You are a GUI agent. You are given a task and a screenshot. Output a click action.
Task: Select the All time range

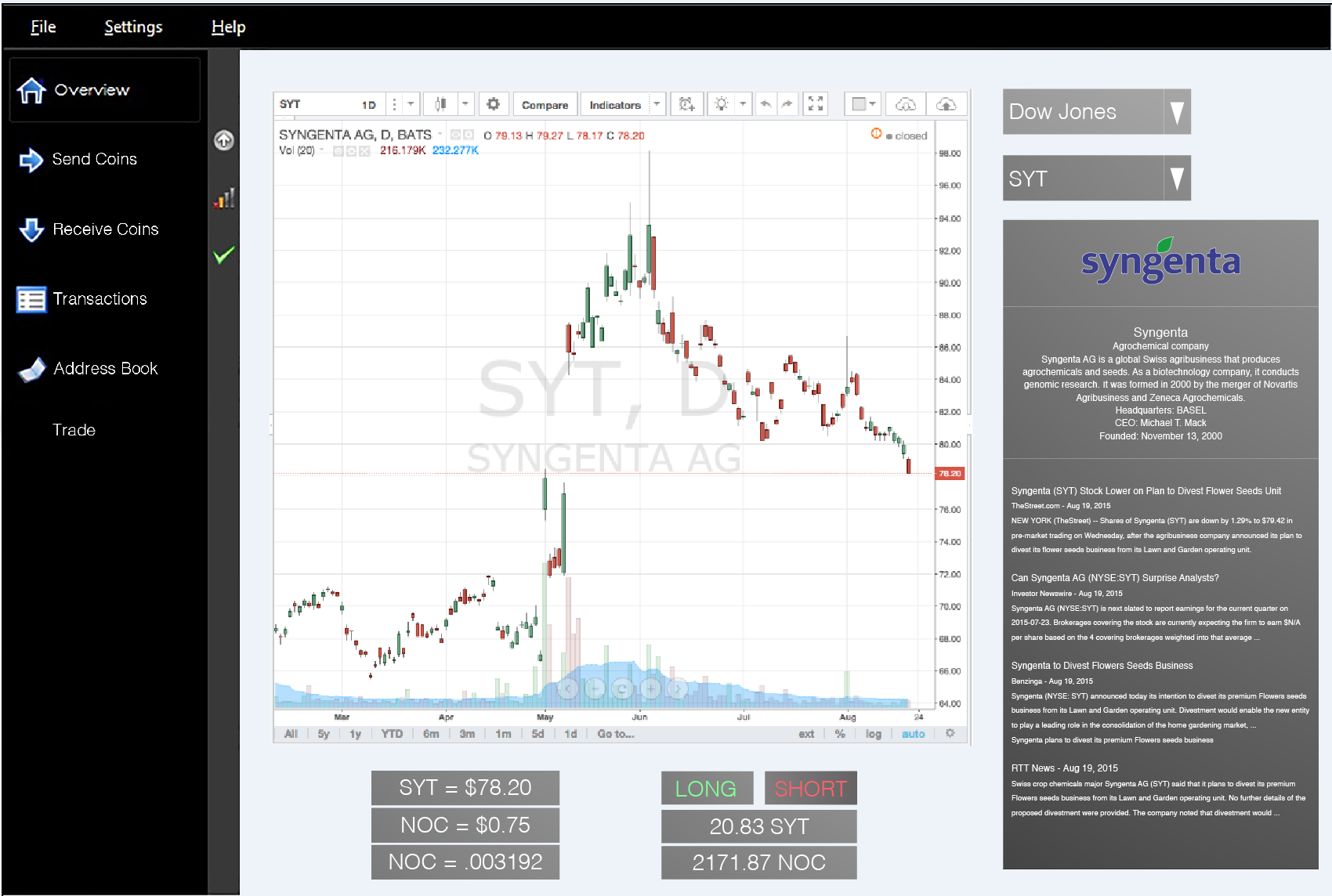(x=291, y=734)
